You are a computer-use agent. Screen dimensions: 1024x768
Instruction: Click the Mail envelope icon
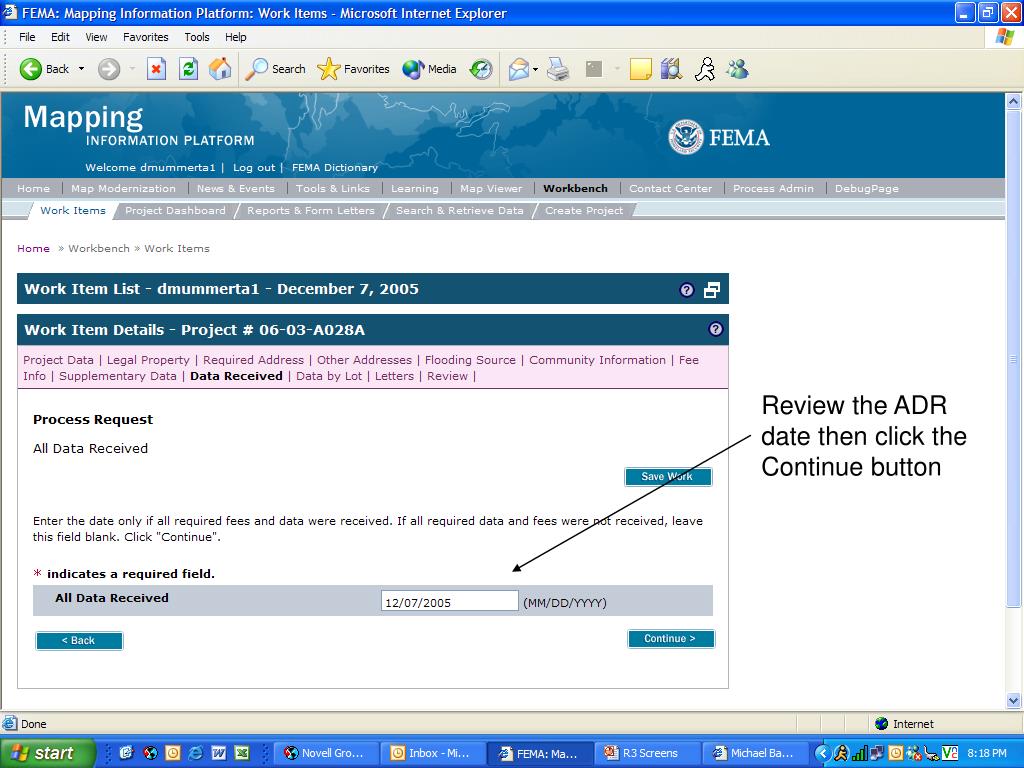(x=519, y=69)
